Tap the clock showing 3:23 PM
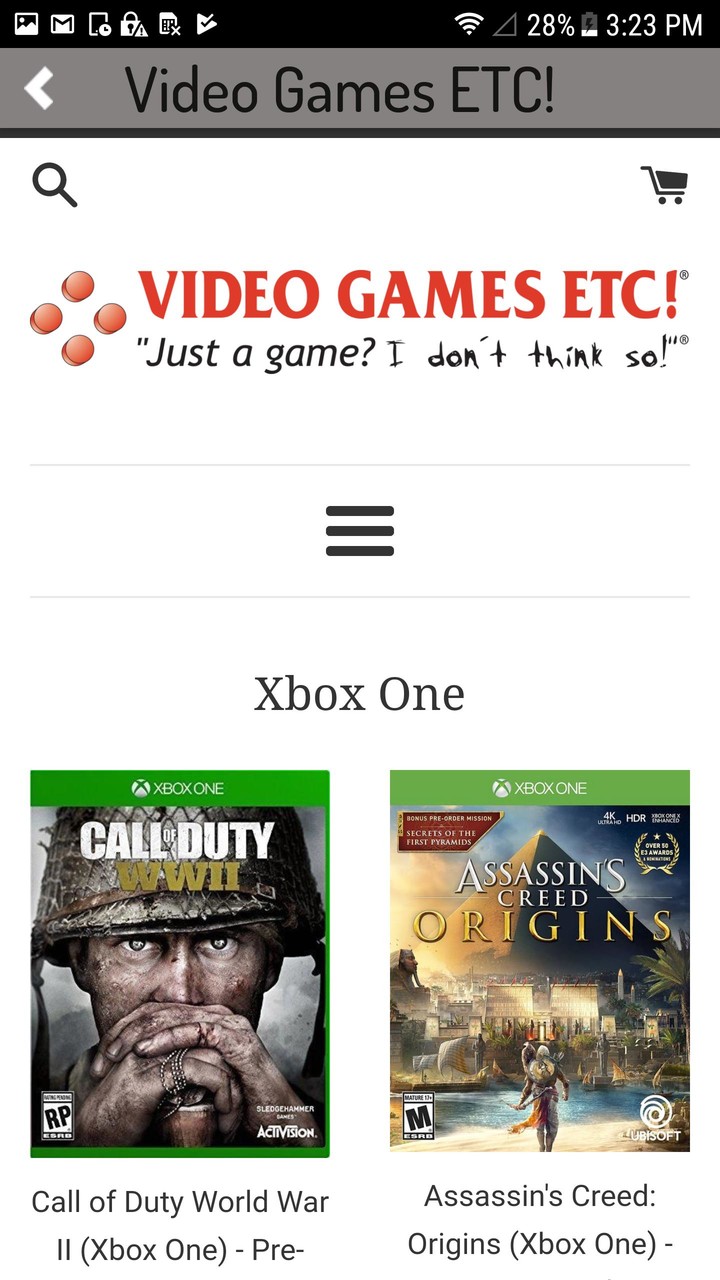 coord(655,25)
